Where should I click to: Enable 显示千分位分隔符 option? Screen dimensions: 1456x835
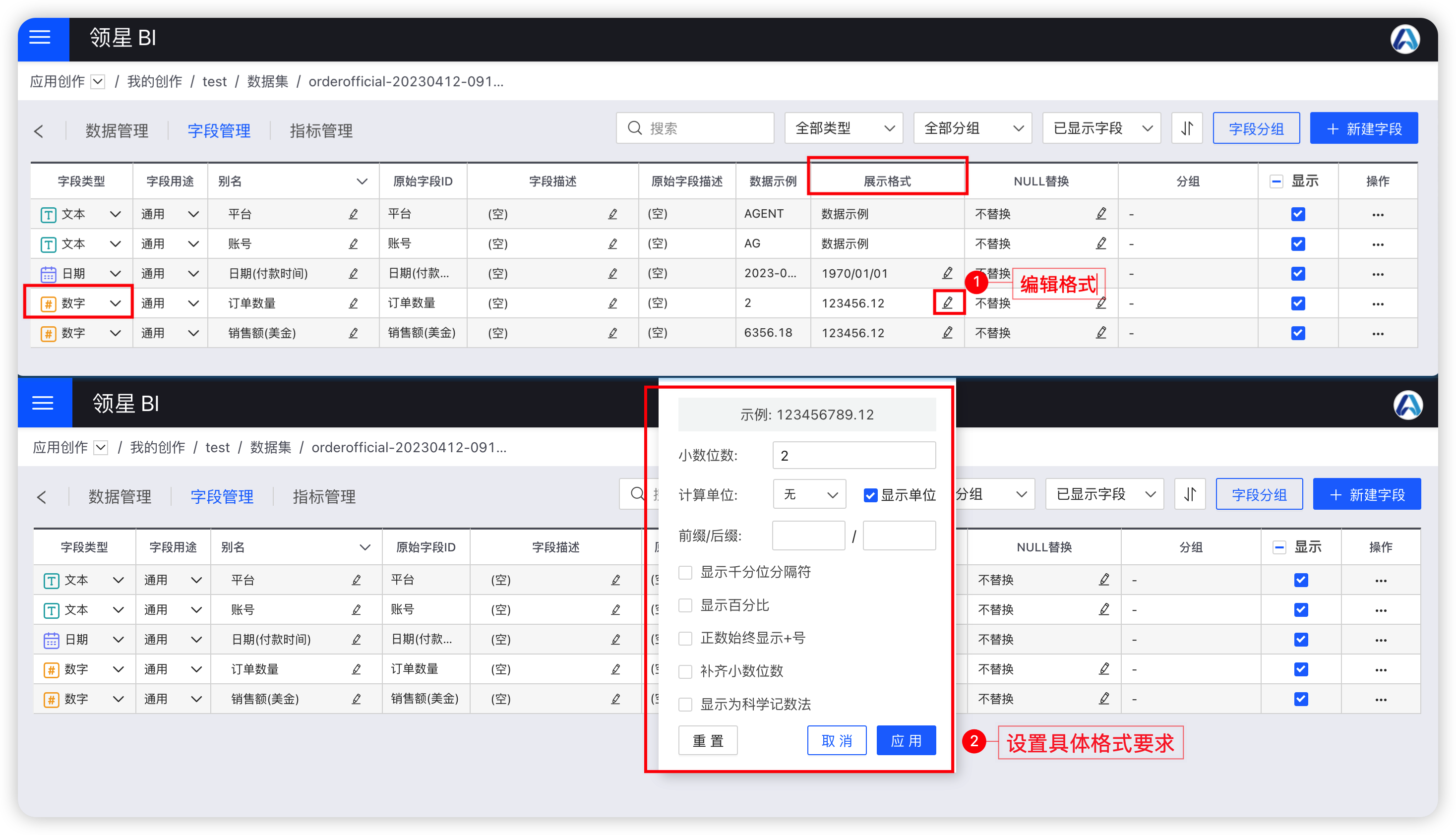685,572
